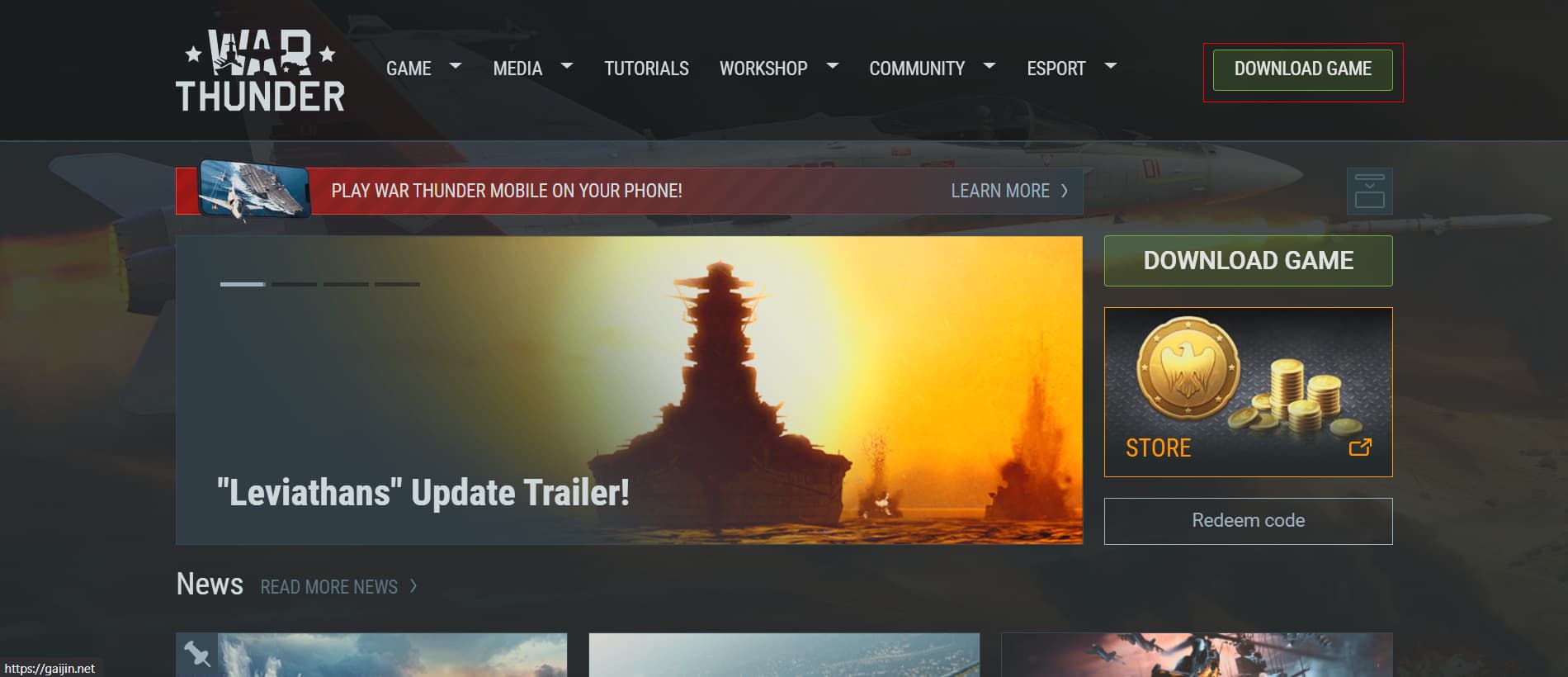Screen dimensions: 1568x677
Task: Open the War Thunder Mobile banner text
Action: [507, 191]
